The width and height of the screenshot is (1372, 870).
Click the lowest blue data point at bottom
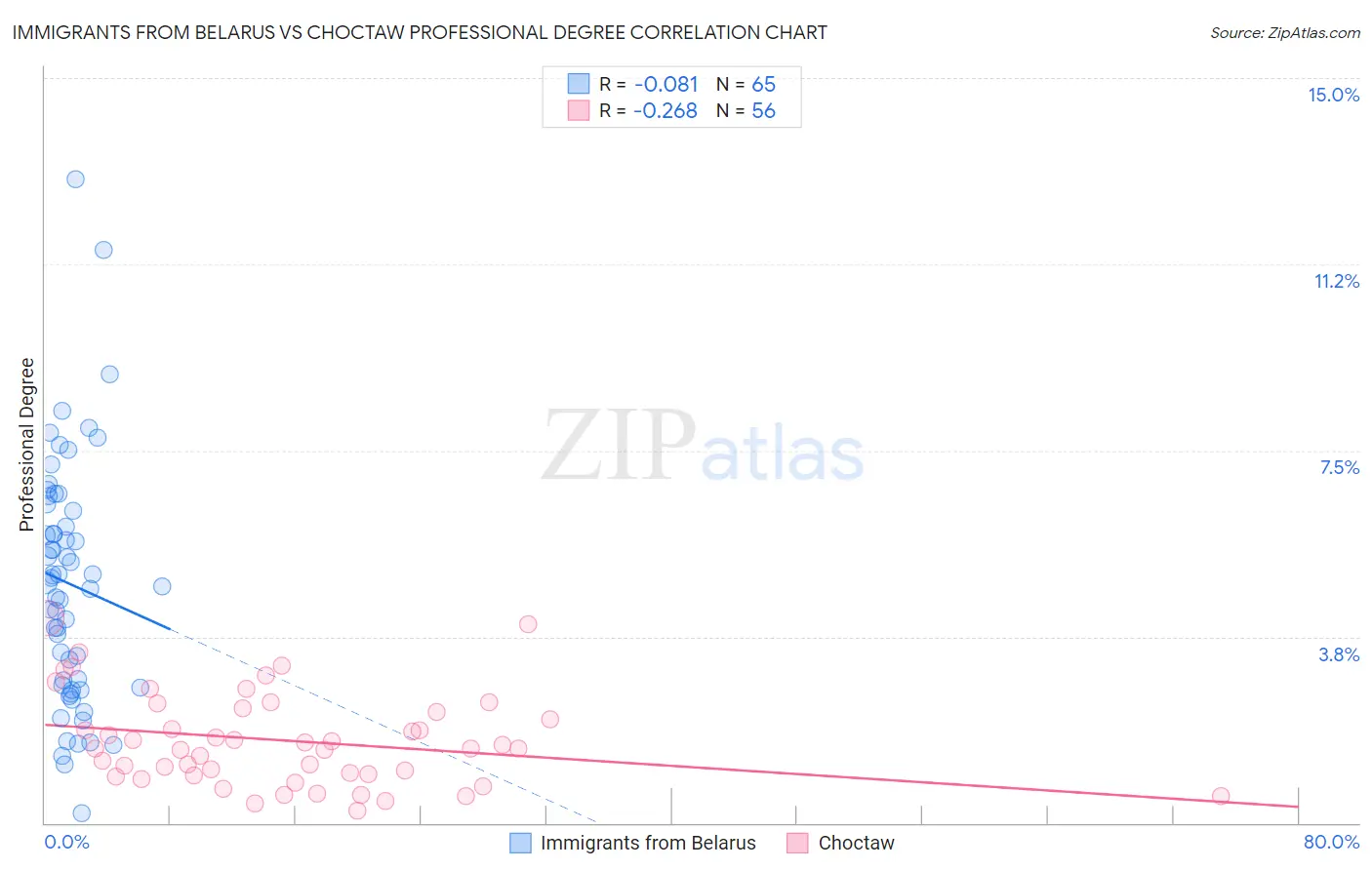[x=82, y=813]
